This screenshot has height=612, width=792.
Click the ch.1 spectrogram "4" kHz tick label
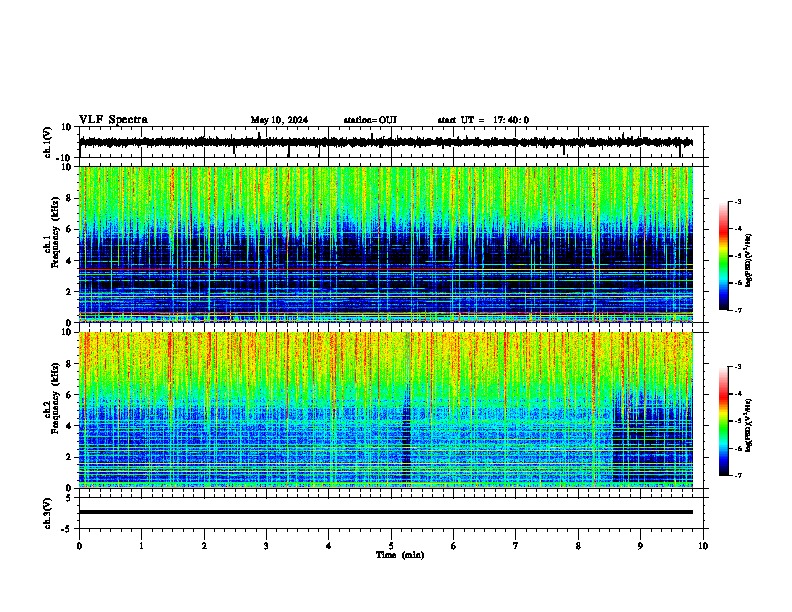[x=69, y=261]
